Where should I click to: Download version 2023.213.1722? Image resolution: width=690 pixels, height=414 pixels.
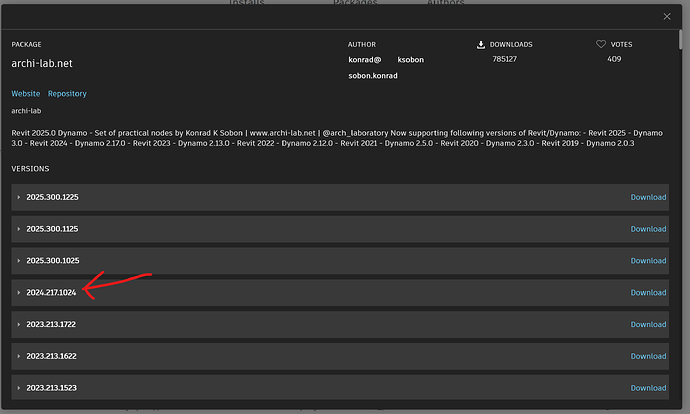coord(648,324)
